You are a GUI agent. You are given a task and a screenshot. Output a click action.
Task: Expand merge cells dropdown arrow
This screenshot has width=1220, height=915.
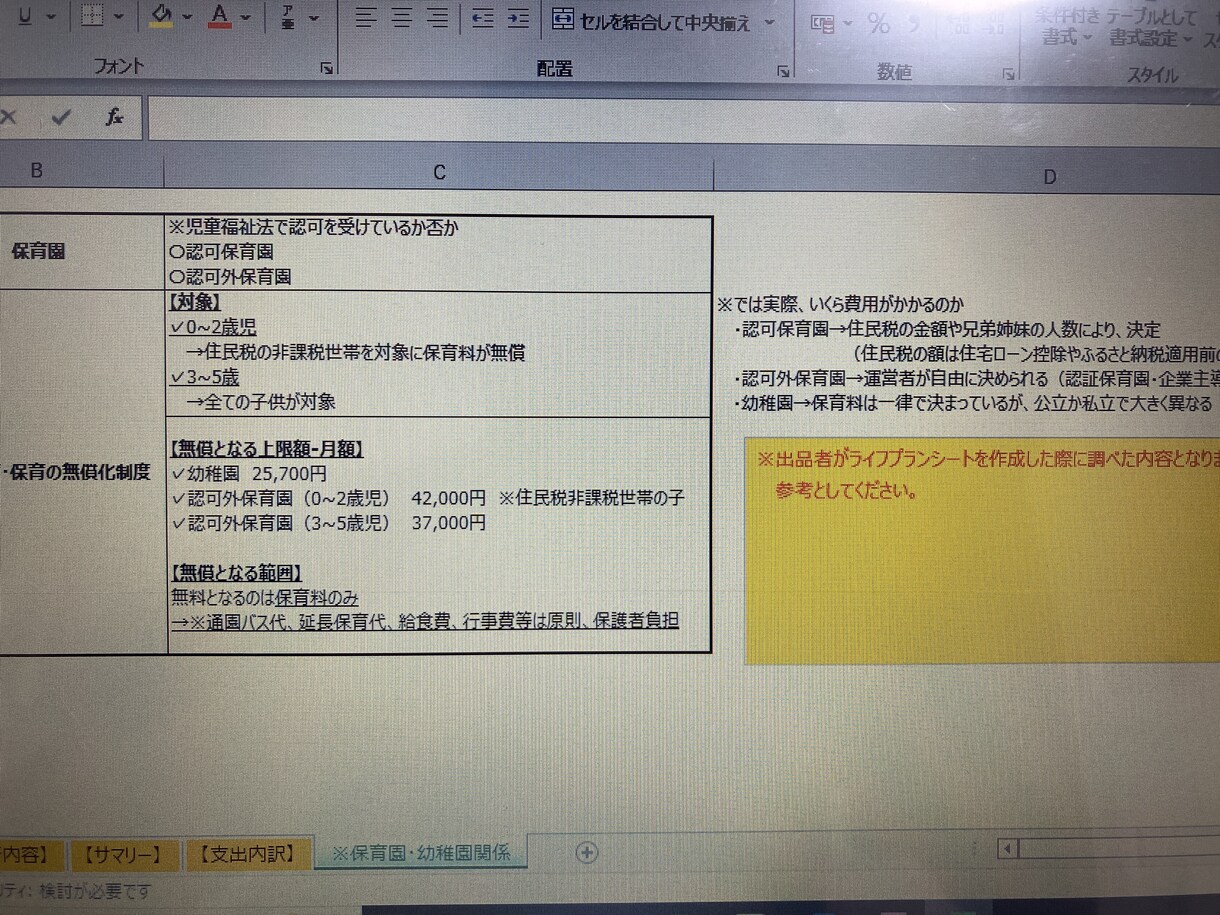pyautogui.click(x=768, y=22)
